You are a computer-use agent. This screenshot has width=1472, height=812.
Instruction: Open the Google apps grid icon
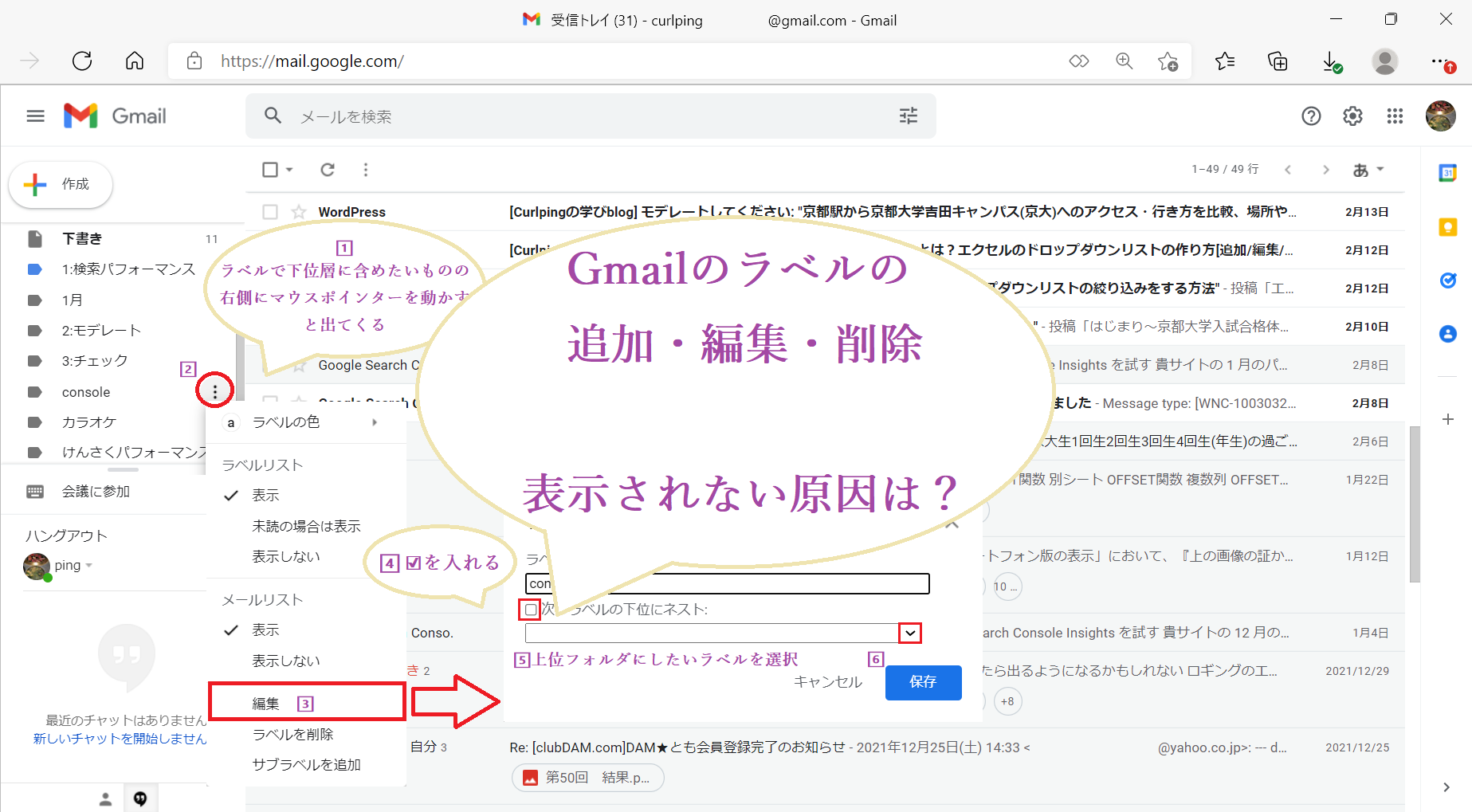coord(1395,116)
